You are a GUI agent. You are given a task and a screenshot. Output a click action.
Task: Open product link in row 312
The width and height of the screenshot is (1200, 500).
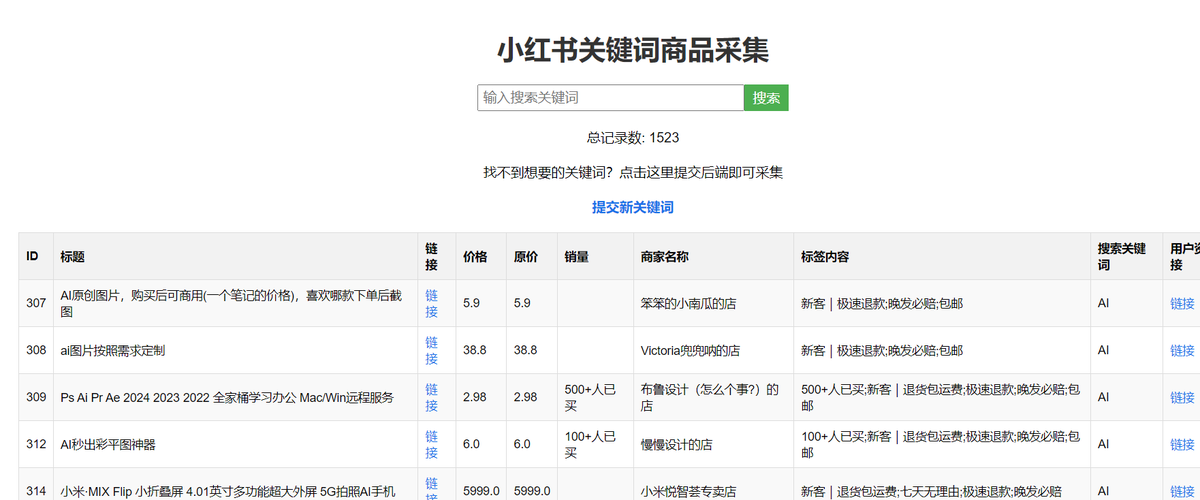[x=432, y=444]
